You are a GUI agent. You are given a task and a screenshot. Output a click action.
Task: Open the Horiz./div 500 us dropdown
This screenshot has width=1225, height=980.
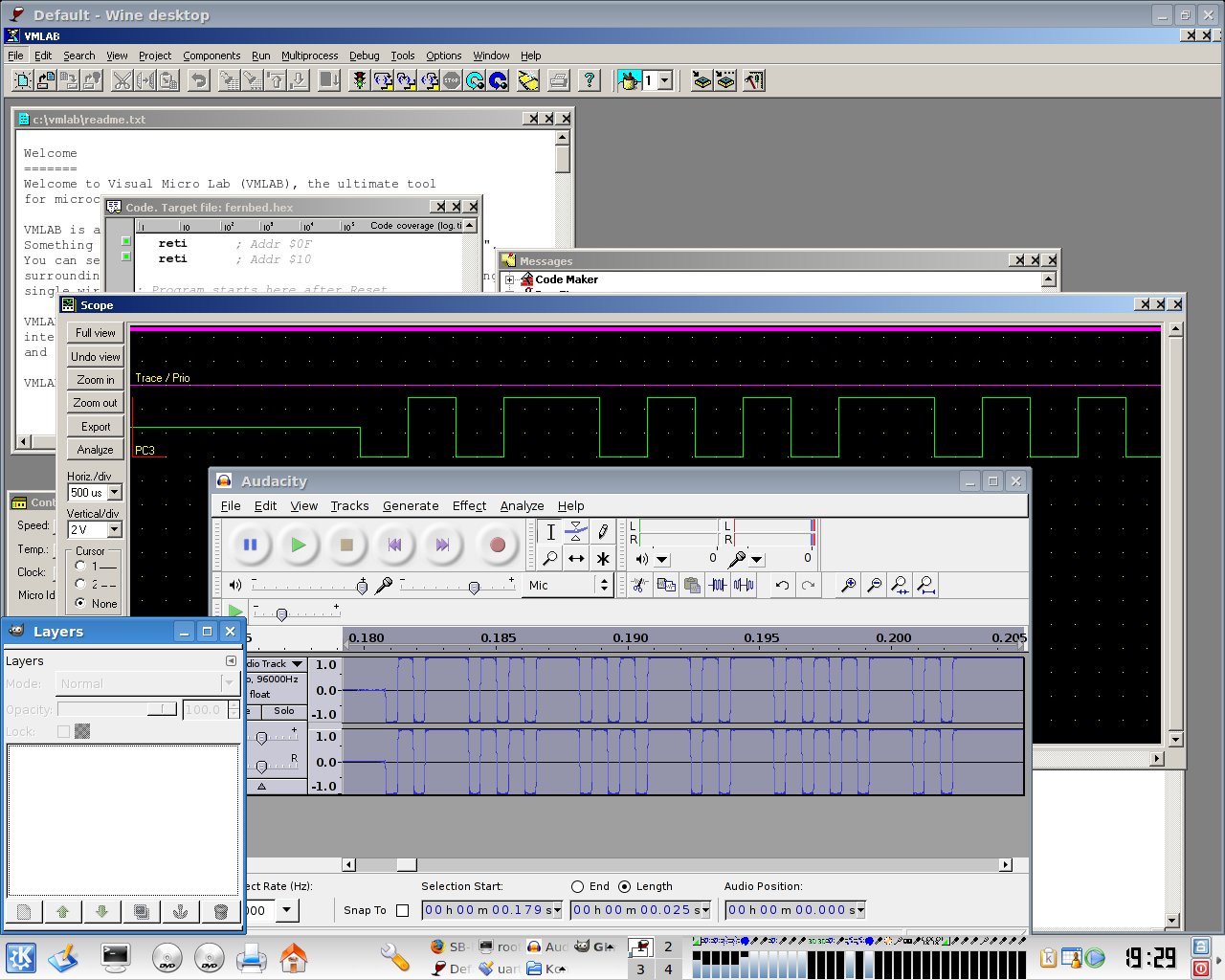click(114, 492)
